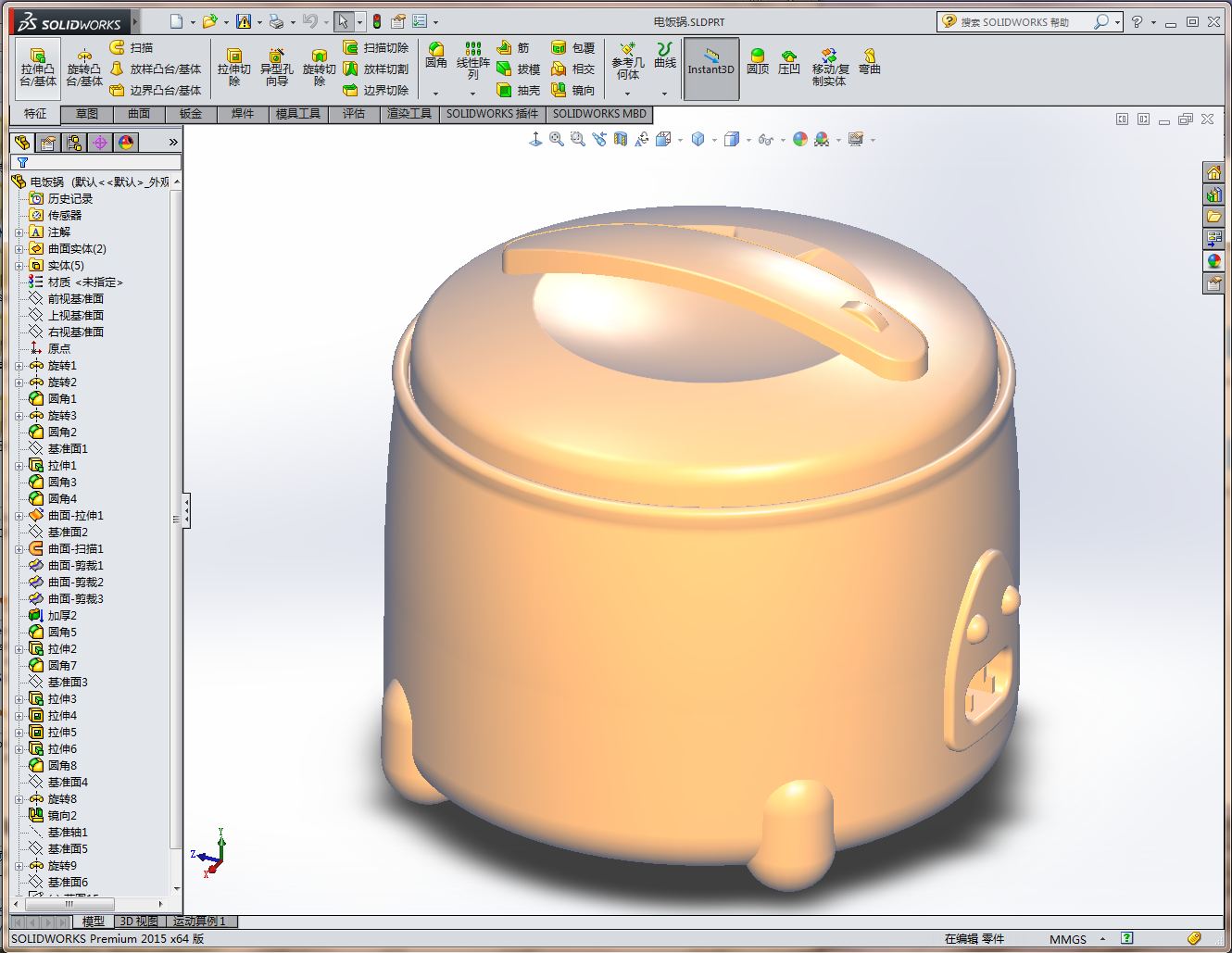Switch to the 草图 (Sketch) tab
The width and height of the screenshot is (1232, 953).
point(87,114)
